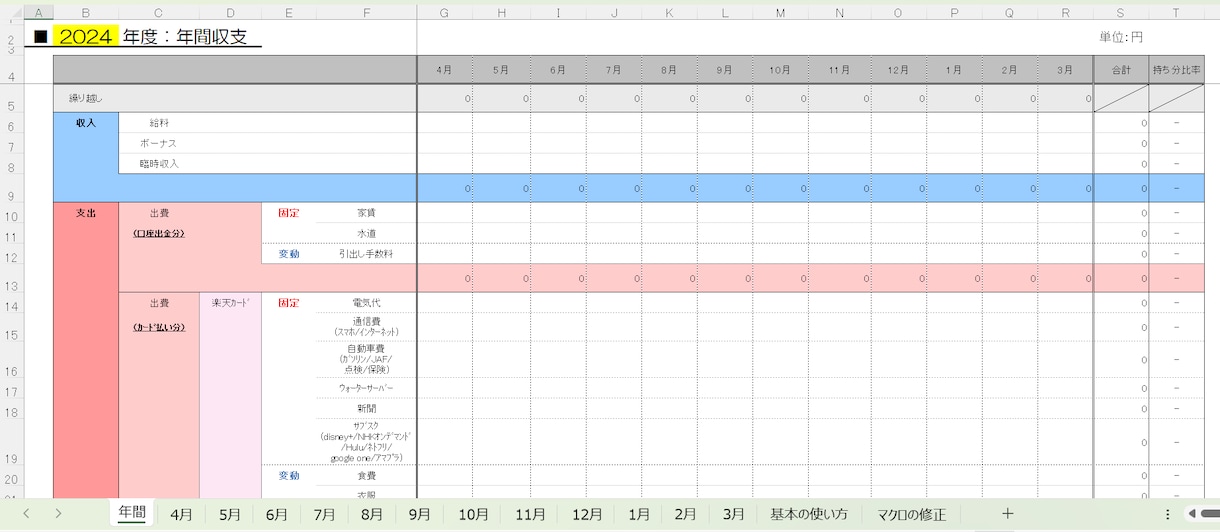
Task: Select column G header
Action: click(x=444, y=12)
